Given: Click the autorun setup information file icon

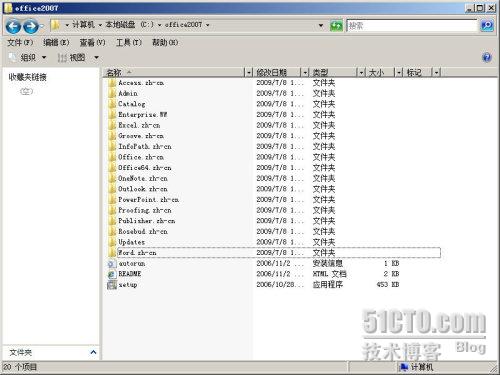Looking at the screenshot, I should [x=112, y=264].
